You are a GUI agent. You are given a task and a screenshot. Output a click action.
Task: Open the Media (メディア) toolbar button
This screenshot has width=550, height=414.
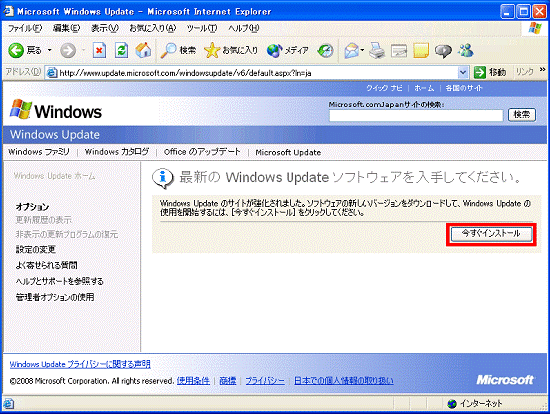pos(288,51)
